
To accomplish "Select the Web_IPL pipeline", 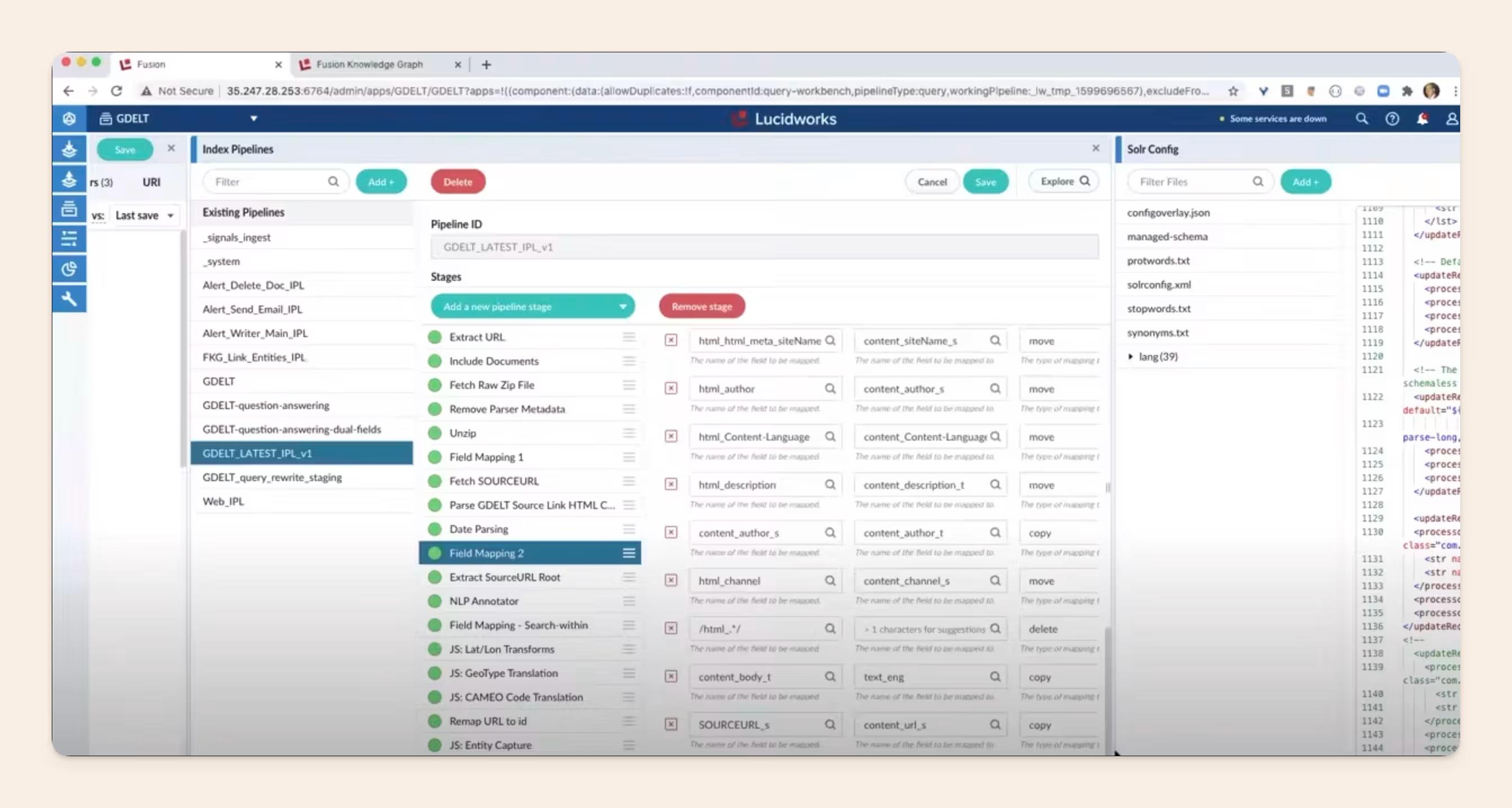I will click(x=302, y=501).
